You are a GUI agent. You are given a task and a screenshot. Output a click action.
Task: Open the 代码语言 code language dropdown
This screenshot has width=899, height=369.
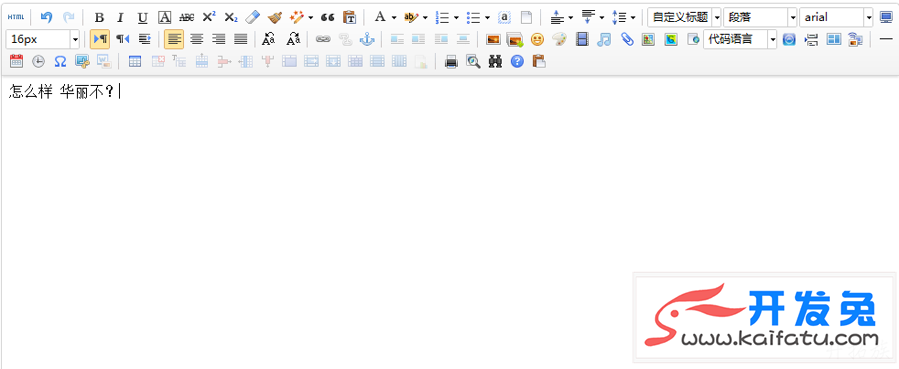[740, 39]
